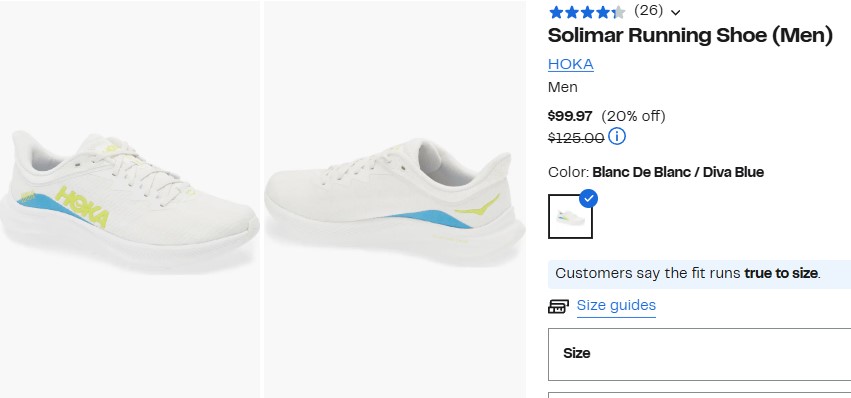
Task: Click the Men category text under HOKA
Action: (x=563, y=87)
